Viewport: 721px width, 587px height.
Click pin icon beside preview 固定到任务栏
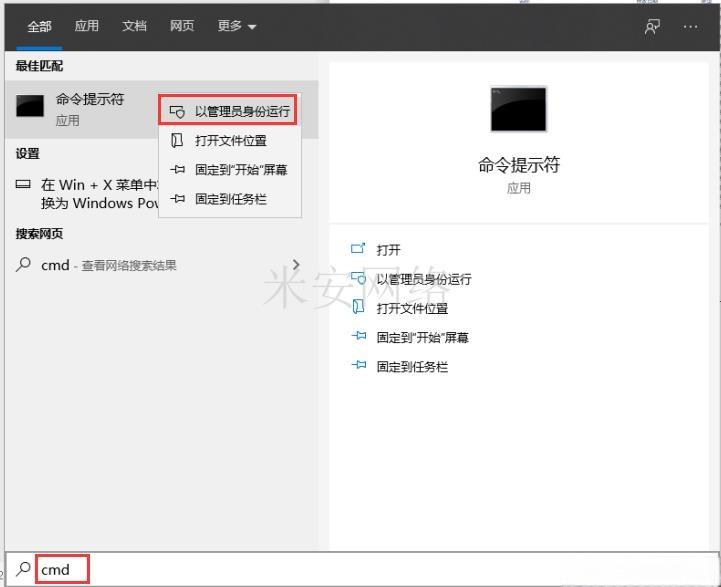click(359, 365)
